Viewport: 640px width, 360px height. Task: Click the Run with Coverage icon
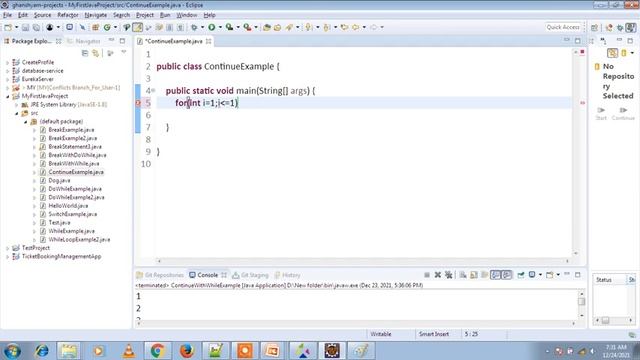click(229, 27)
